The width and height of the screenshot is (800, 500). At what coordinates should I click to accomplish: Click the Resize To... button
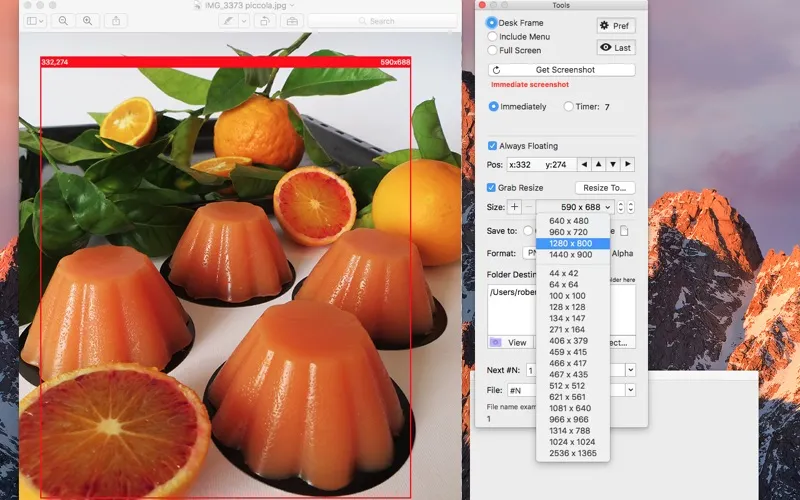pyautogui.click(x=605, y=188)
